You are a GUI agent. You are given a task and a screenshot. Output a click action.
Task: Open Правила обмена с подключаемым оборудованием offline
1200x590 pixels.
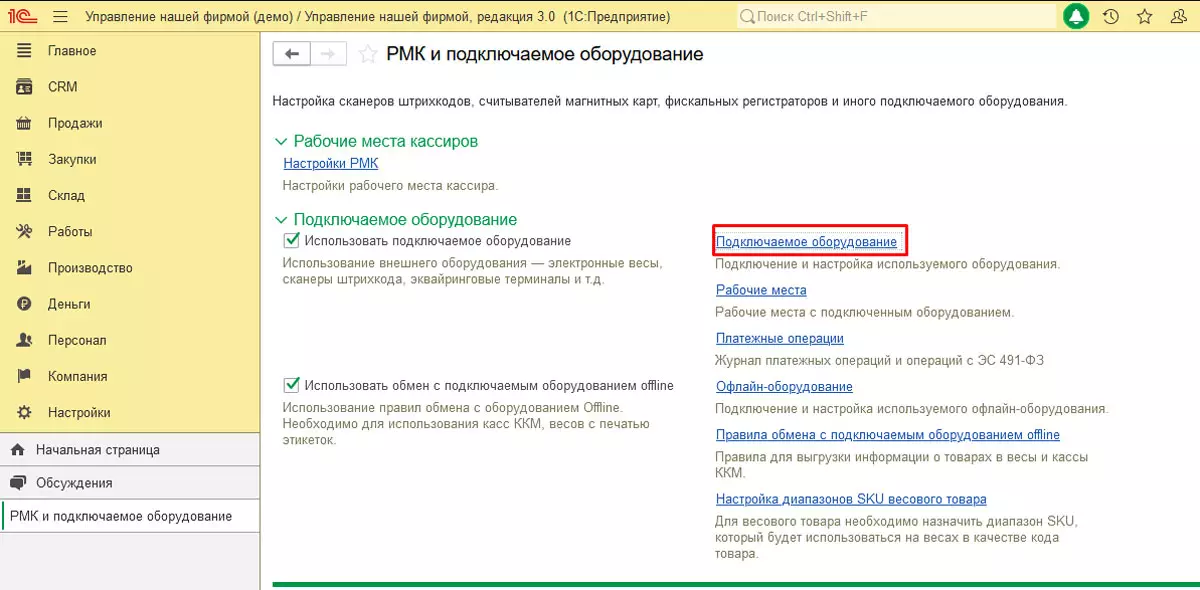[888, 435]
